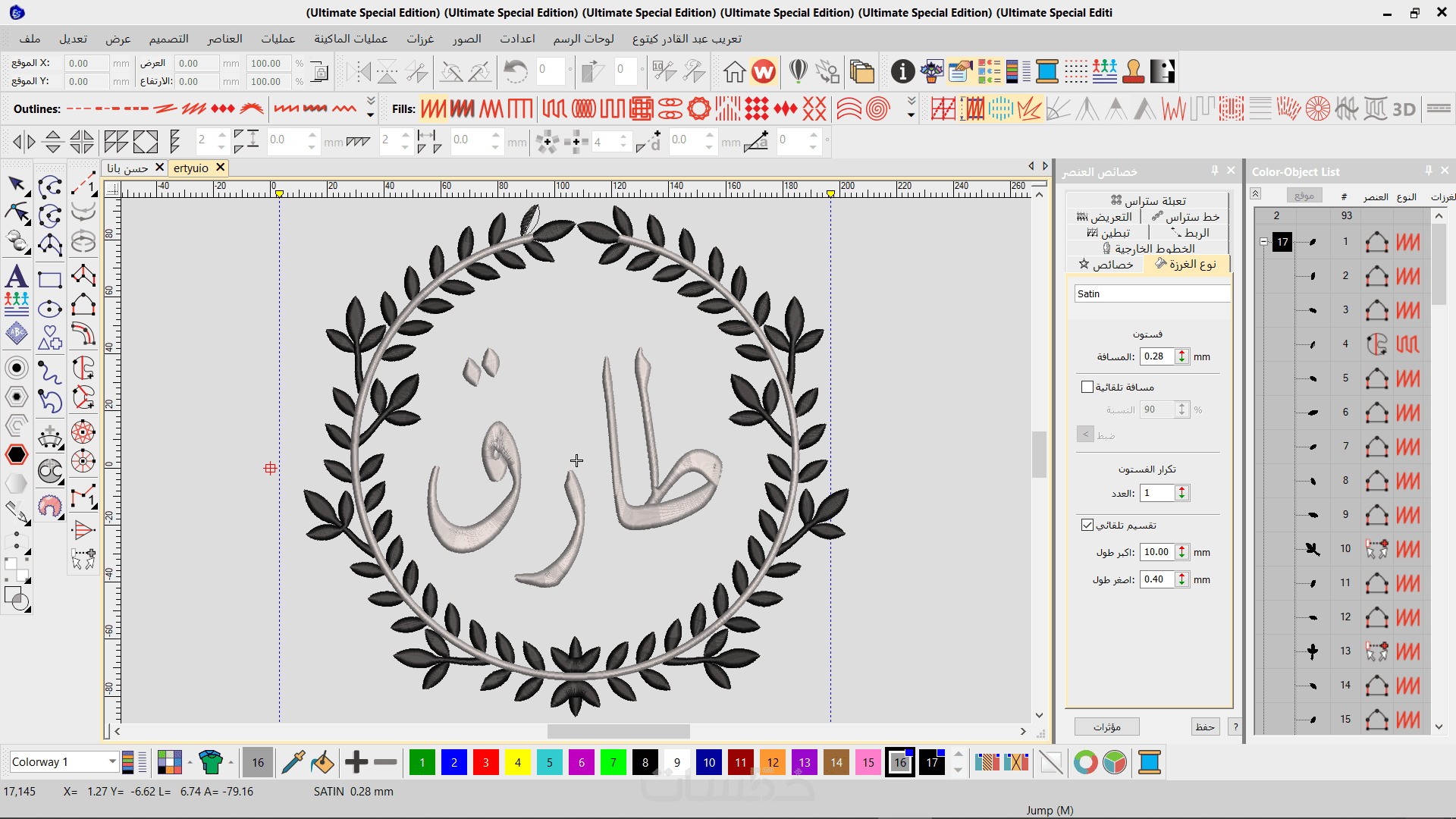Click the حفظ button

click(x=1204, y=726)
